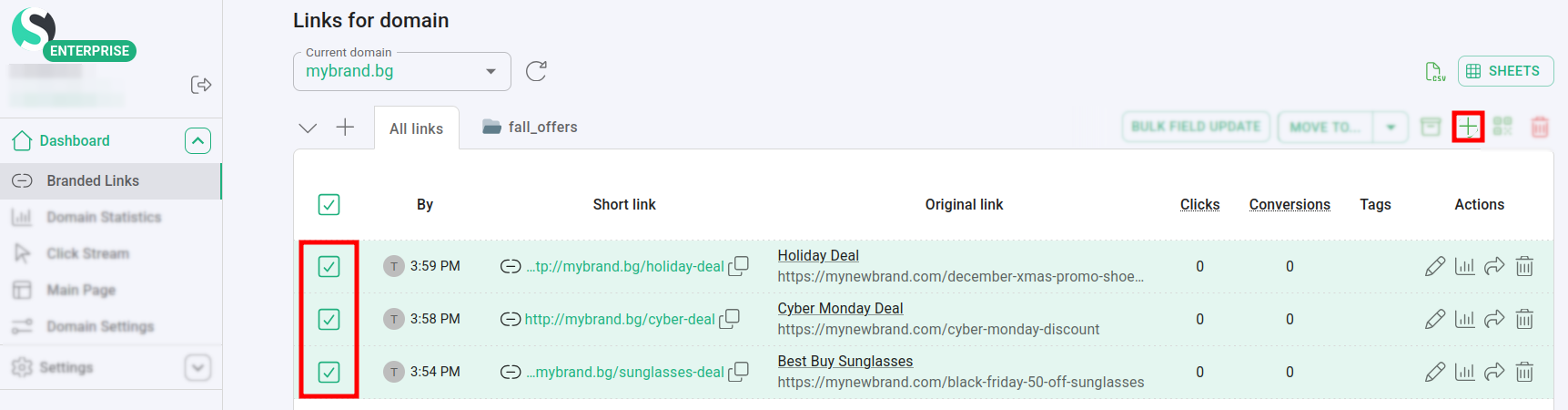The height and width of the screenshot is (410, 1568).
Task: Click the CSV export icon
Action: 1434,71
